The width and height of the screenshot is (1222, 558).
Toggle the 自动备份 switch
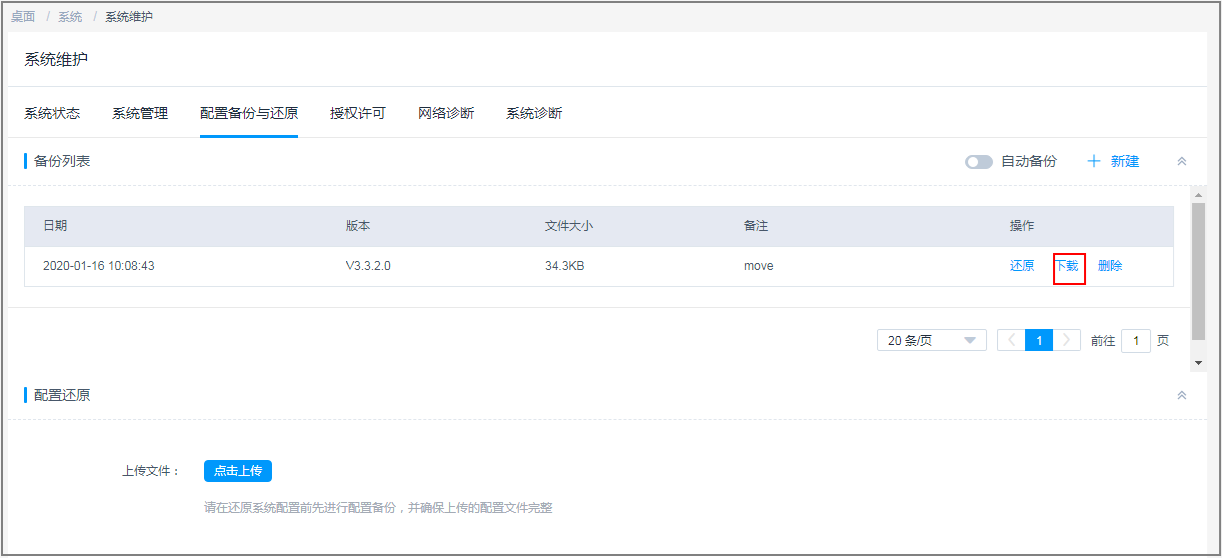(x=978, y=162)
